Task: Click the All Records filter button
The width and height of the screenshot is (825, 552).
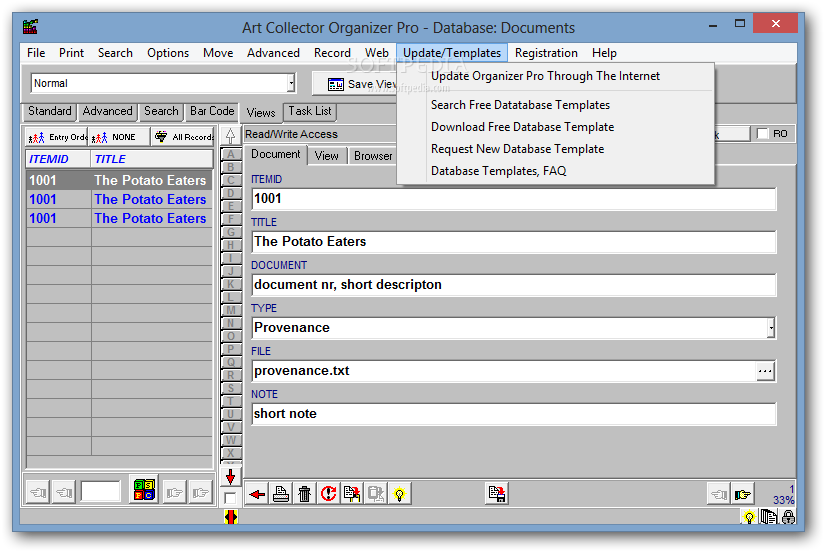Action: [x=183, y=137]
